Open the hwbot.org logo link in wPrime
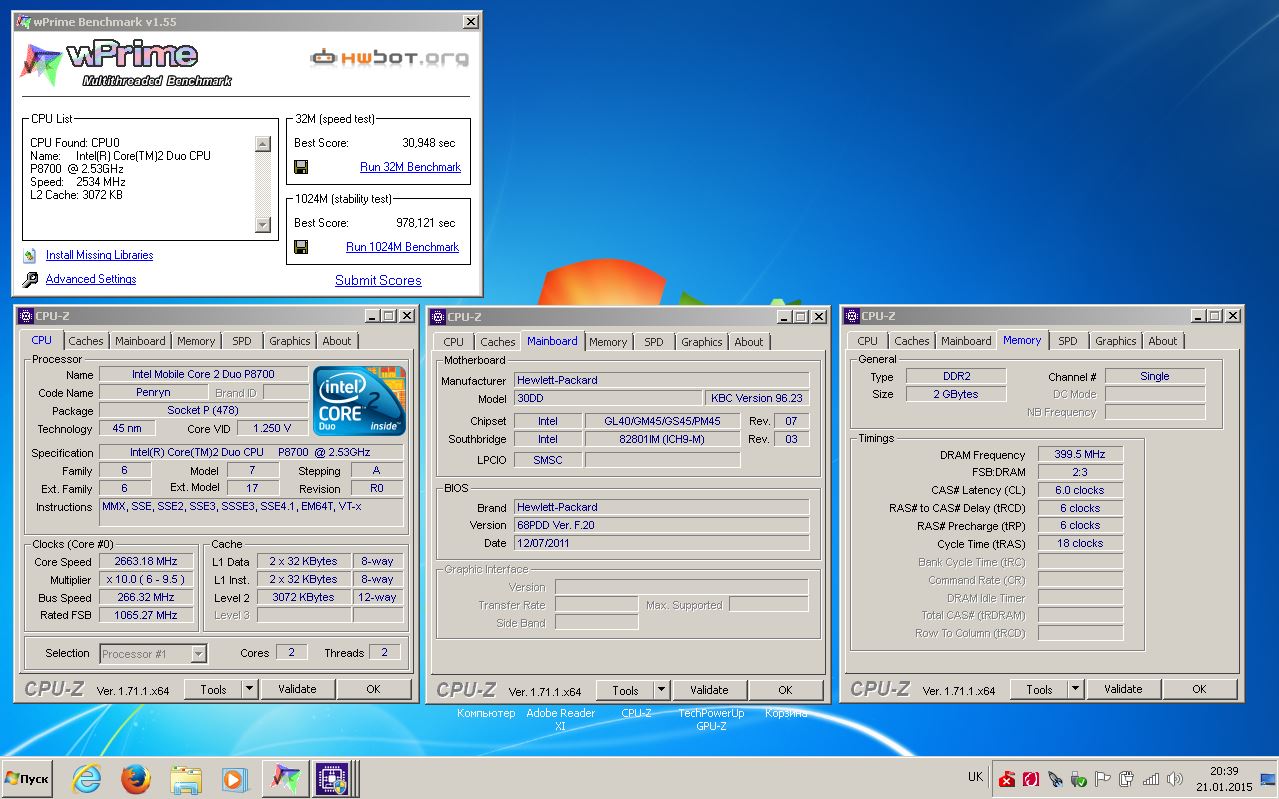This screenshot has width=1279, height=799. 389,58
